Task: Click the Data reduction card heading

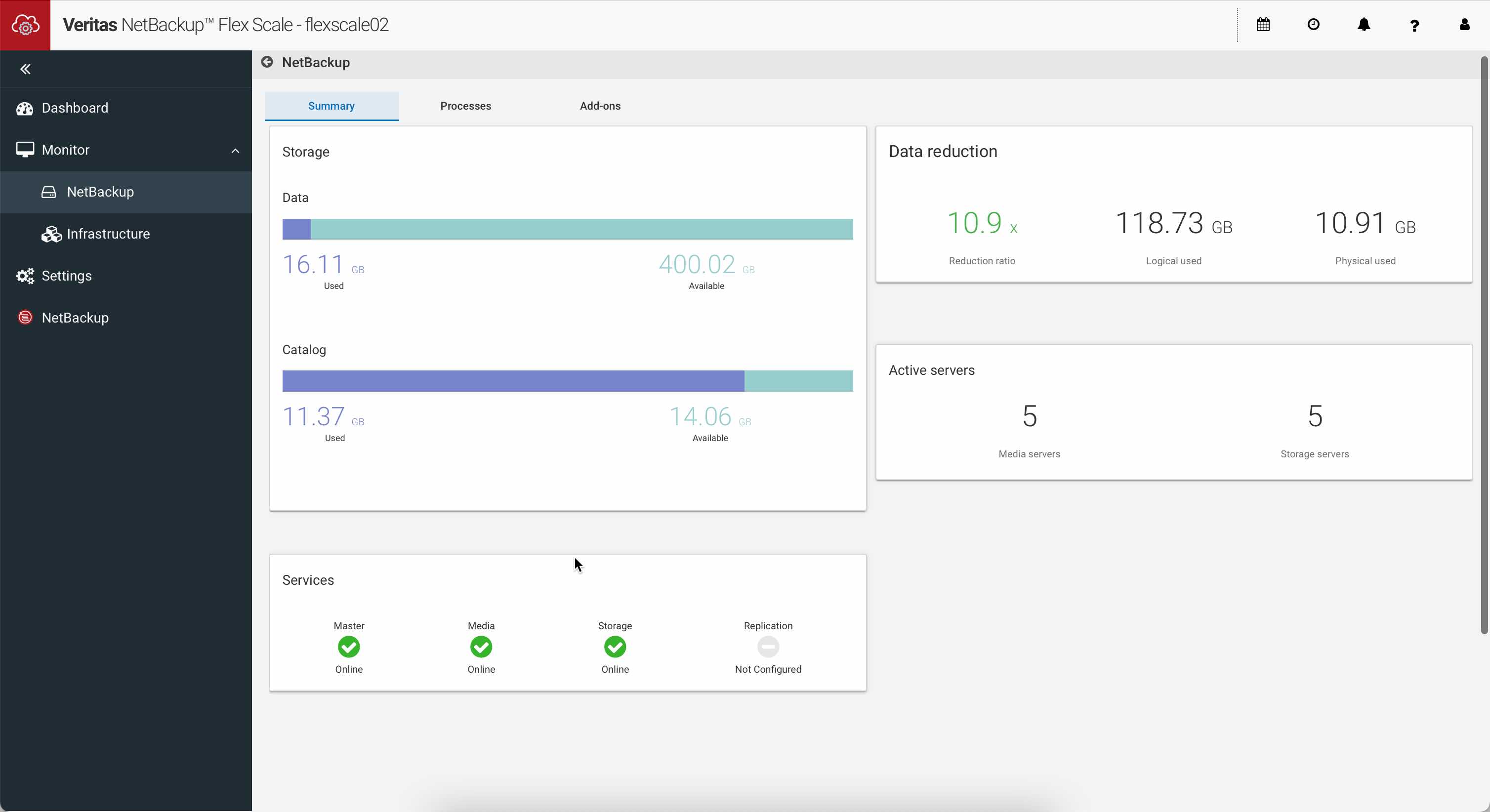Action: pyautogui.click(x=943, y=152)
